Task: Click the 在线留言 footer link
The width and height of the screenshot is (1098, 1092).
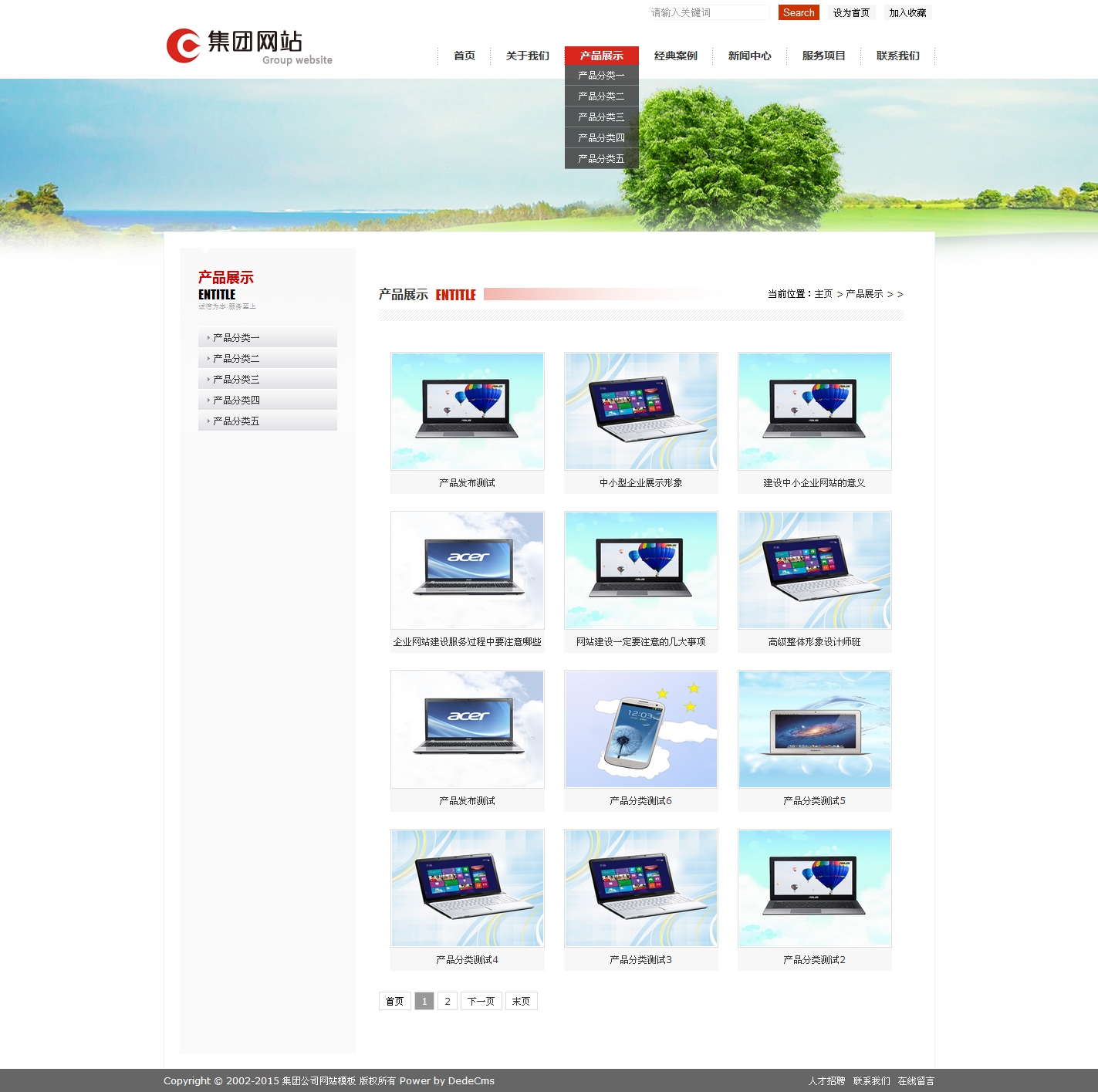Action: click(916, 1080)
